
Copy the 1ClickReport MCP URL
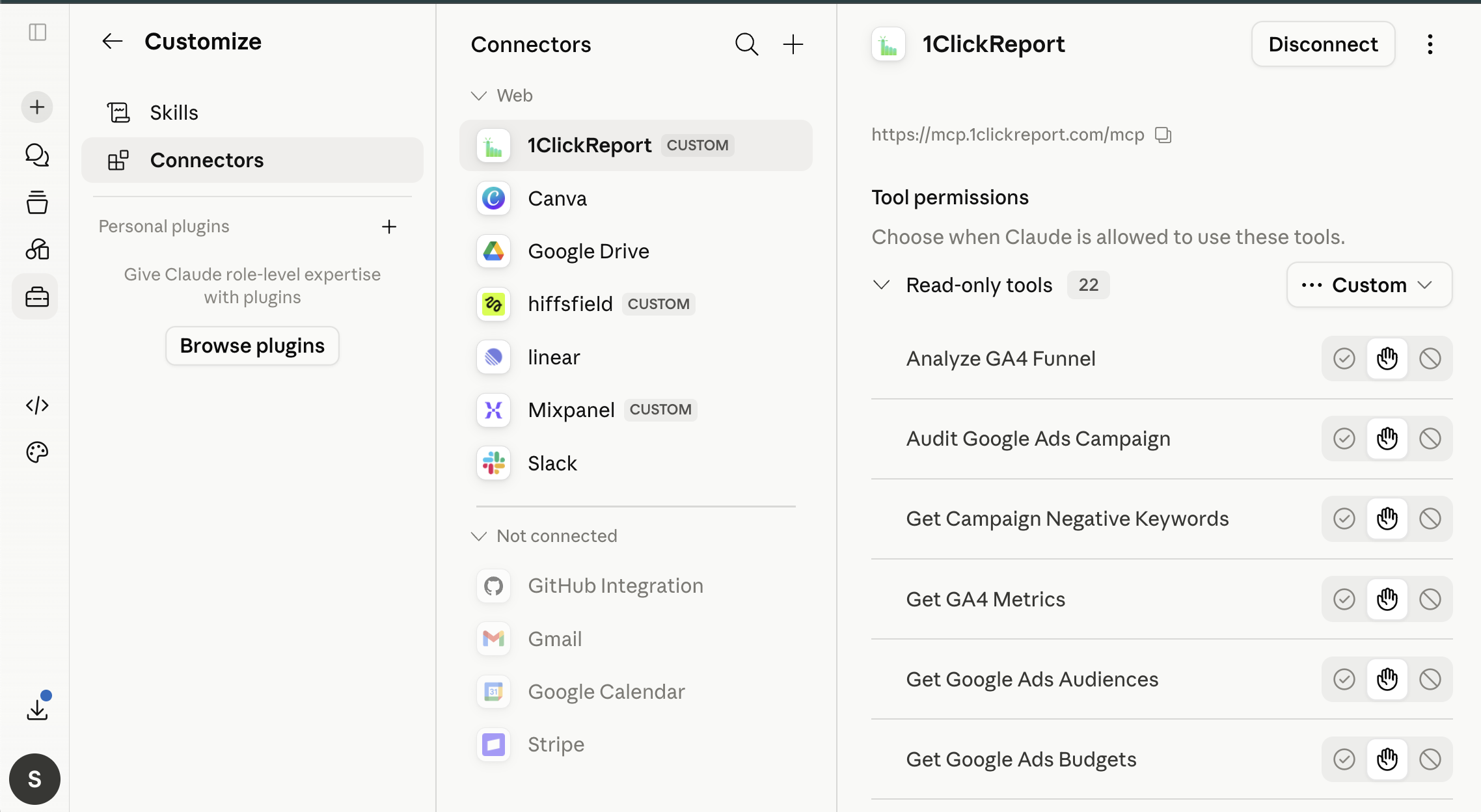point(1163,135)
